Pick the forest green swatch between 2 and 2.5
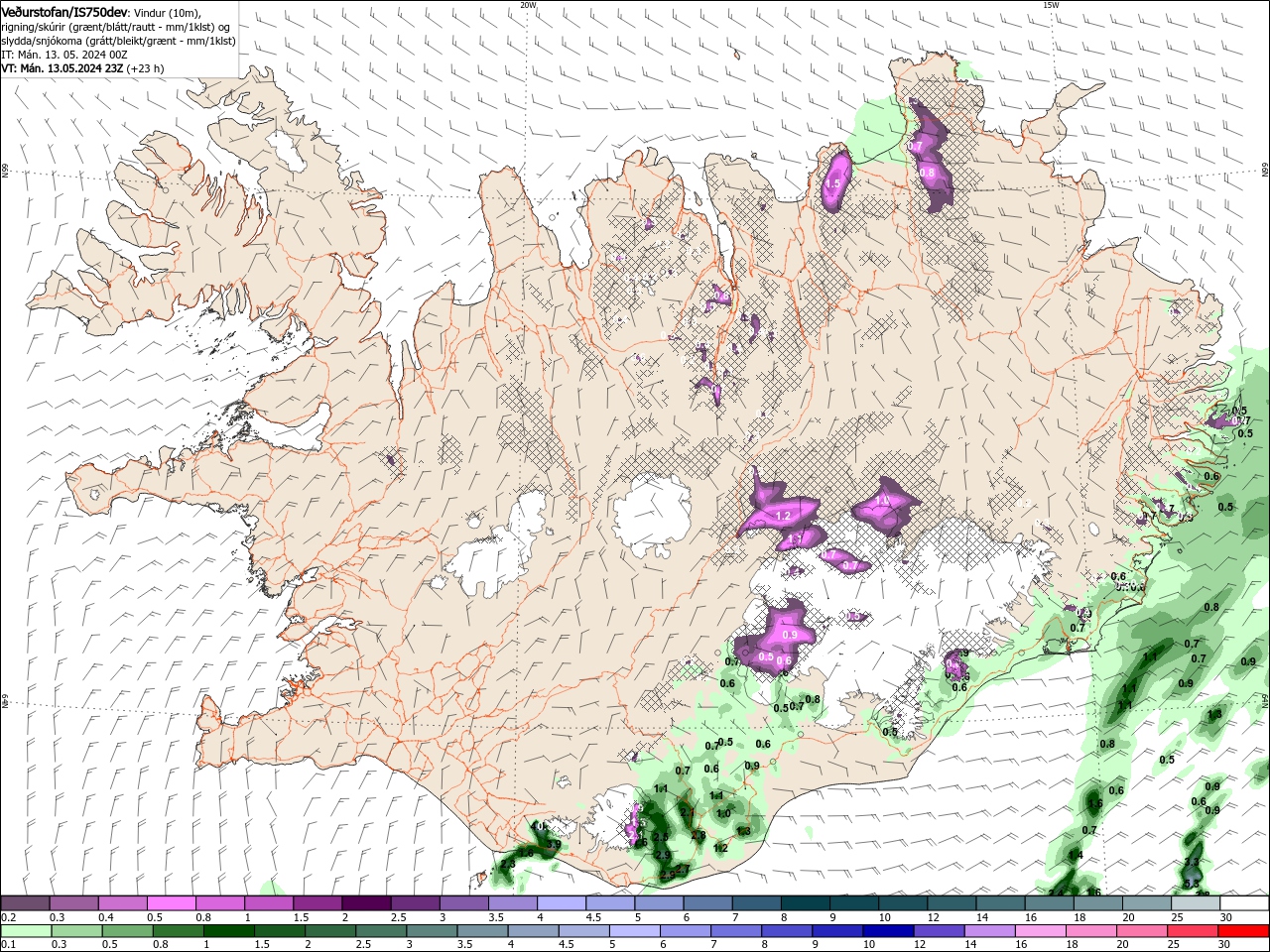The image size is (1270, 952). coord(330,931)
